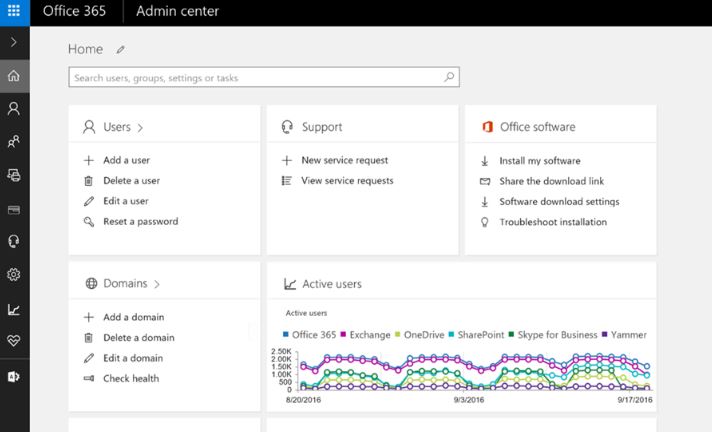The image size is (712, 432).
Task: Click the Add a user link
Action: pos(126,160)
